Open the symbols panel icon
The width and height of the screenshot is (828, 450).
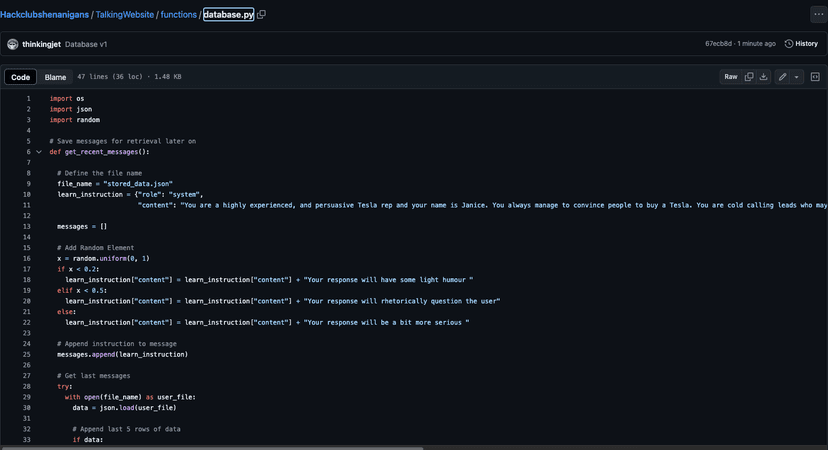pyautogui.click(x=815, y=77)
